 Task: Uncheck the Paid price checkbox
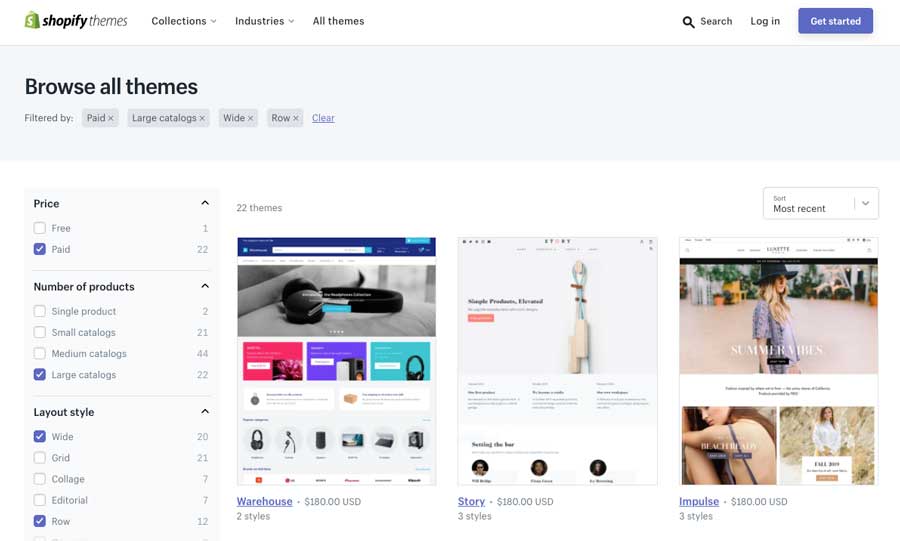[40, 249]
